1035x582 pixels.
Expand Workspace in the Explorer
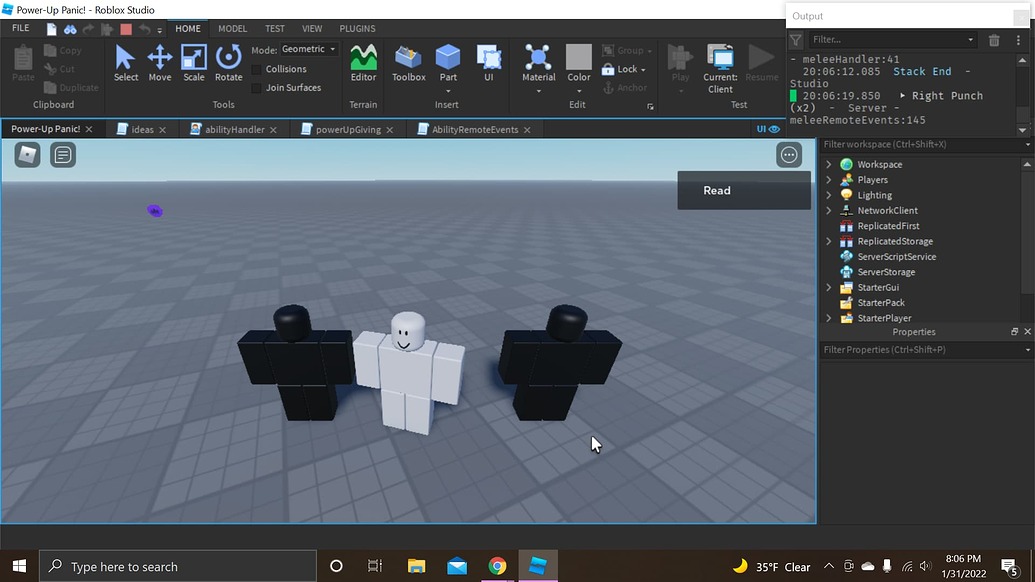828,164
